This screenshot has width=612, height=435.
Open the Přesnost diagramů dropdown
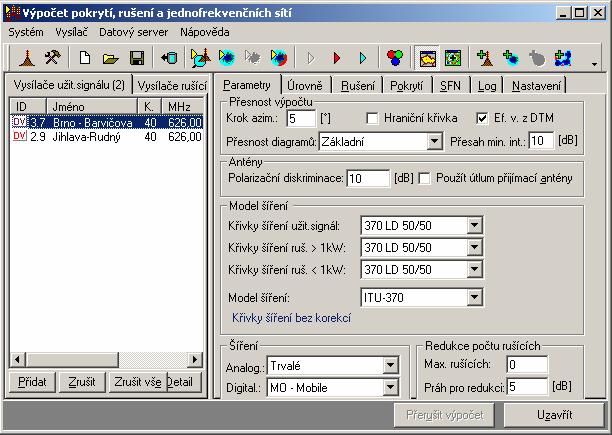(434, 141)
